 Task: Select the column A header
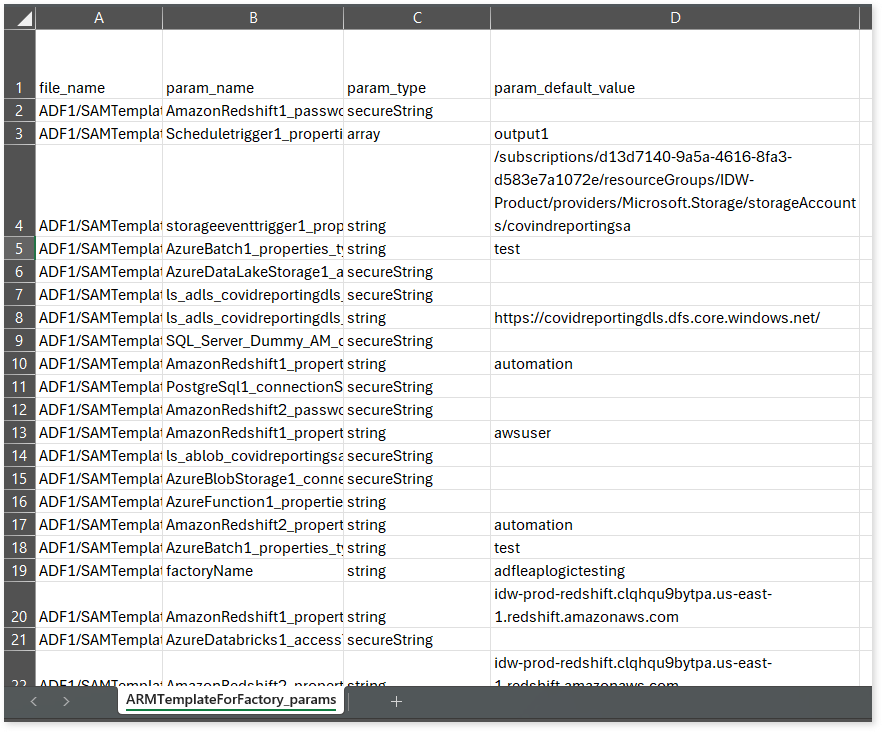pyautogui.click(x=98, y=17)
